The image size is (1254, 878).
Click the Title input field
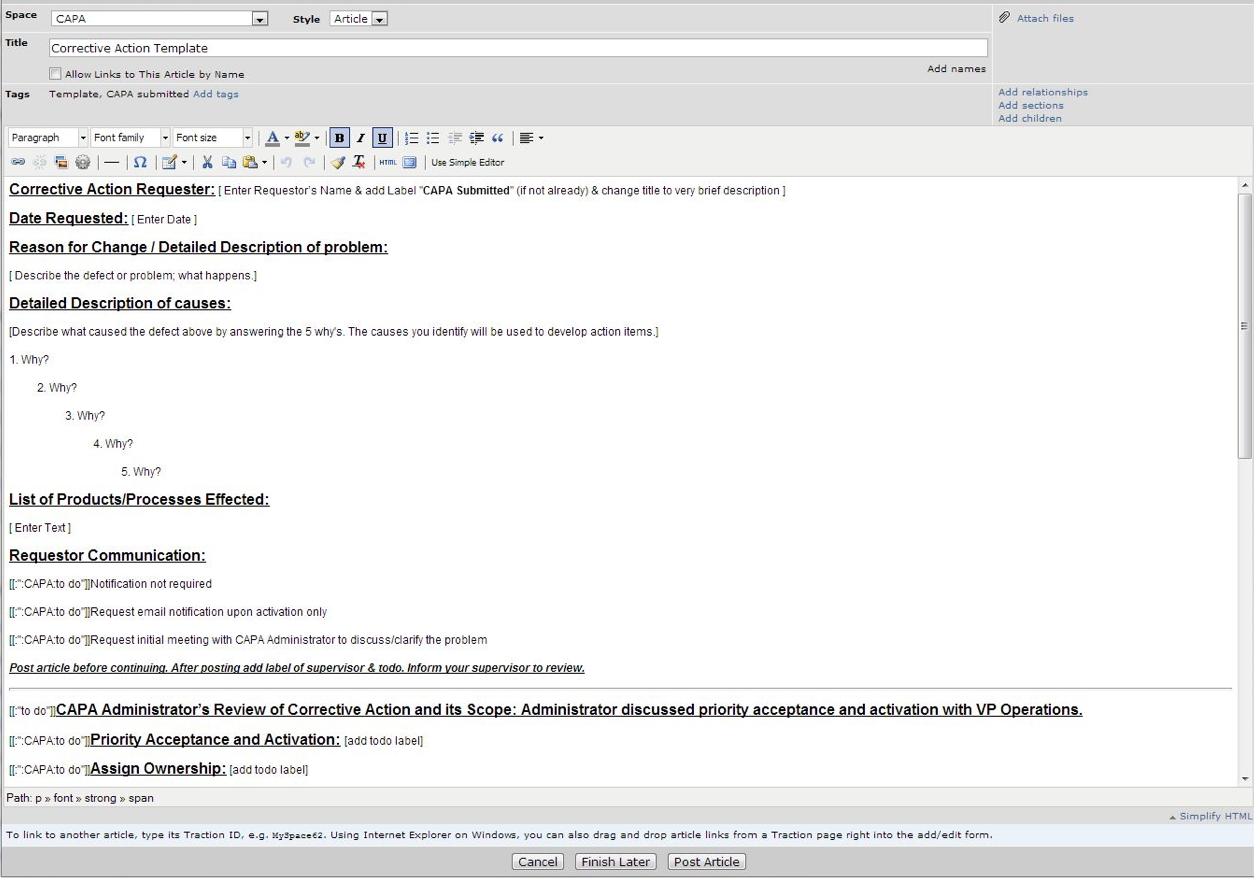517,48
